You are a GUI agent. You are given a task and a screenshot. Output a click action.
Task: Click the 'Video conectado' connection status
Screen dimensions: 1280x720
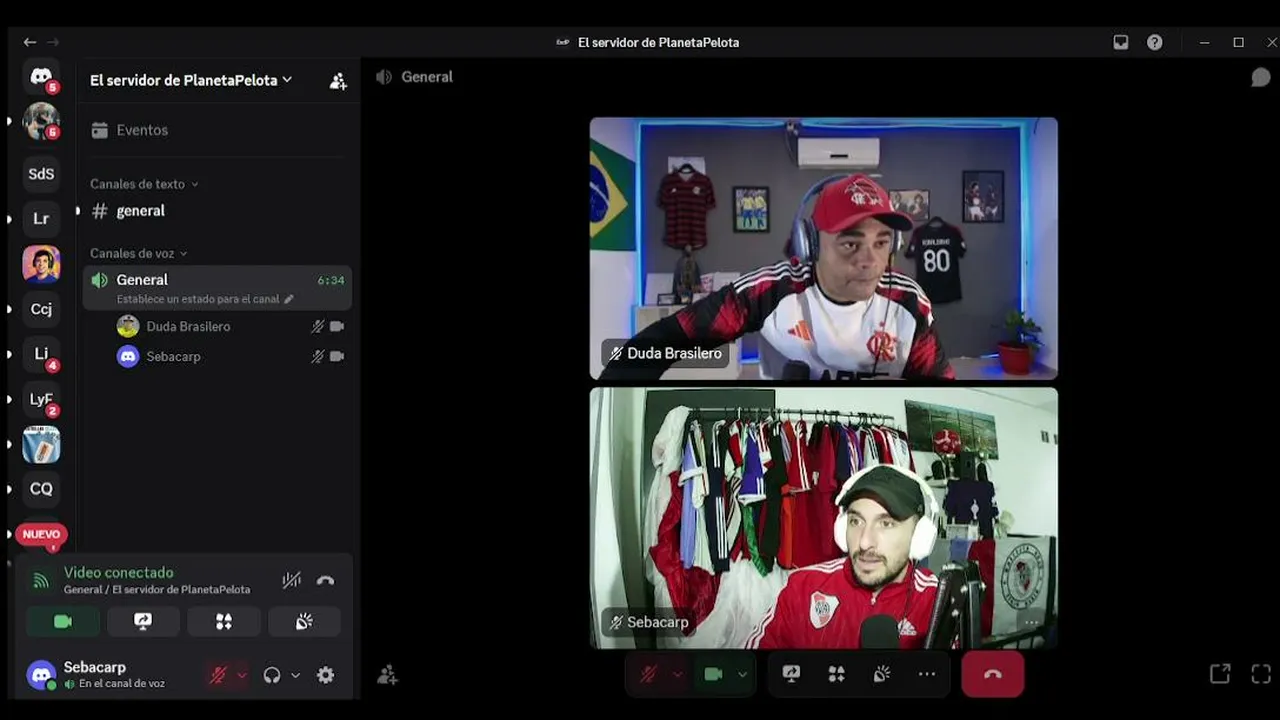[118, 572]
